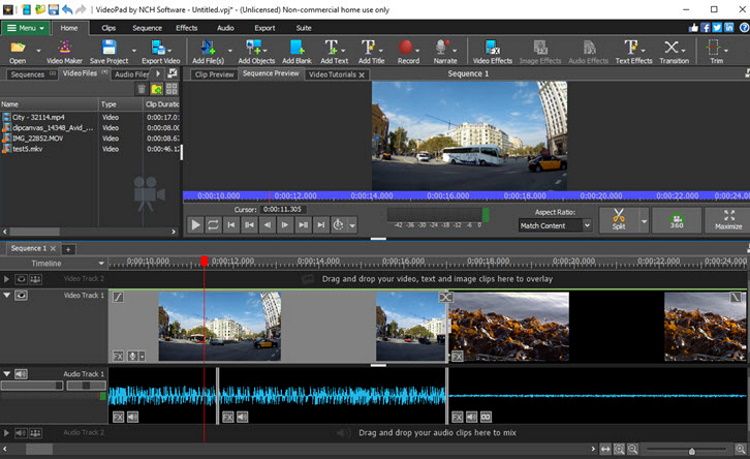
Task: Toggle speaker icon on first audio clip
Action: point(132,417)
